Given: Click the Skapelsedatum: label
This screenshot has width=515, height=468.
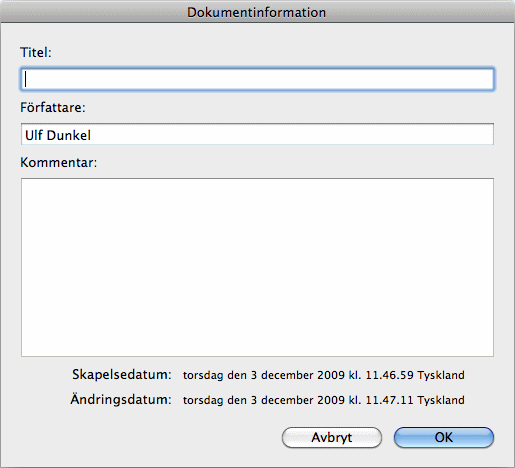Looking at the screenshot, I should pyautogui.click(x=122, y=375).
